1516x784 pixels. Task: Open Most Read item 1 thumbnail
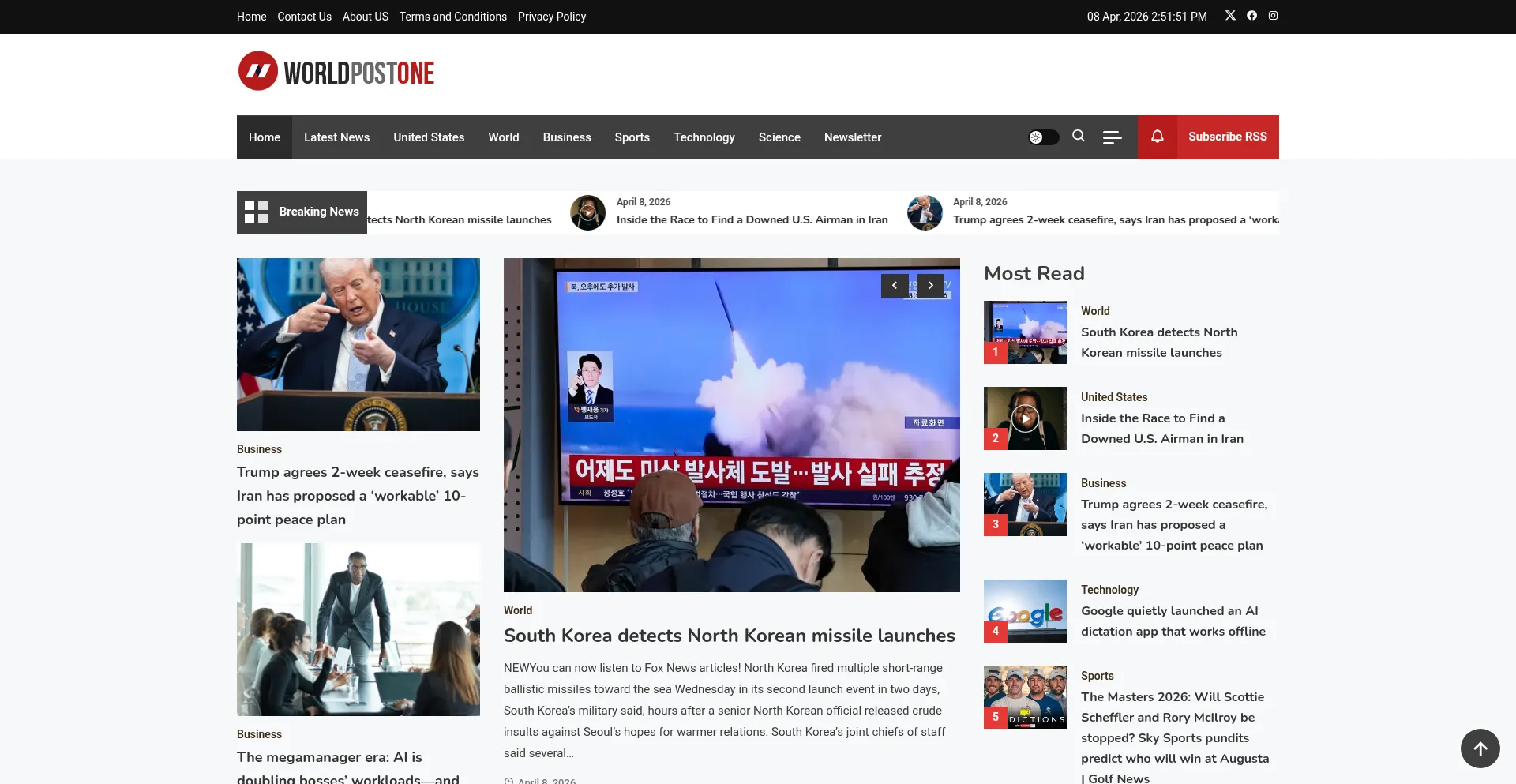click(x=1025, y=332)
